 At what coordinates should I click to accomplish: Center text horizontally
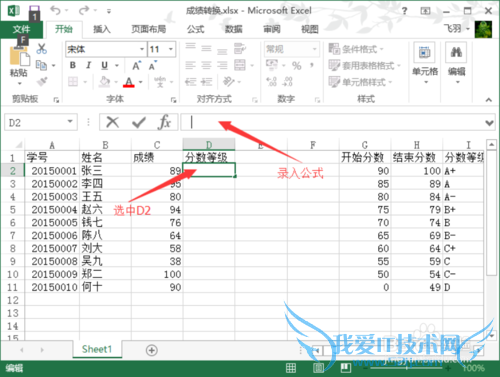click(206, 65)
